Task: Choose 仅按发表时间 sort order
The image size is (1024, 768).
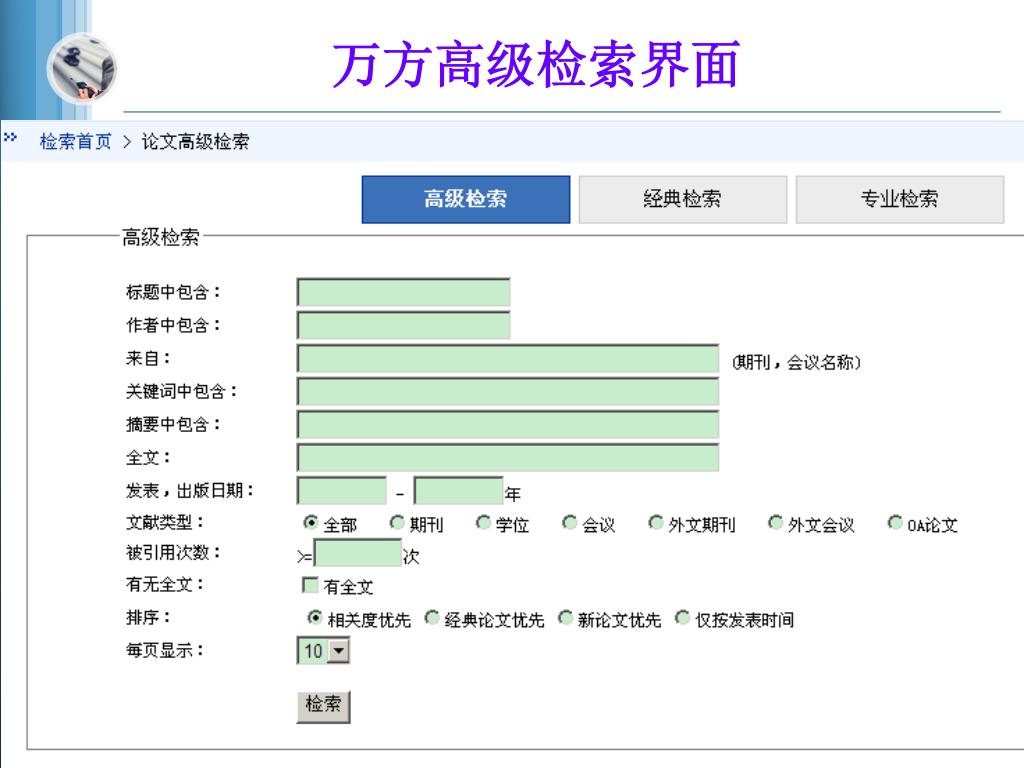Action: click(682, 617)
